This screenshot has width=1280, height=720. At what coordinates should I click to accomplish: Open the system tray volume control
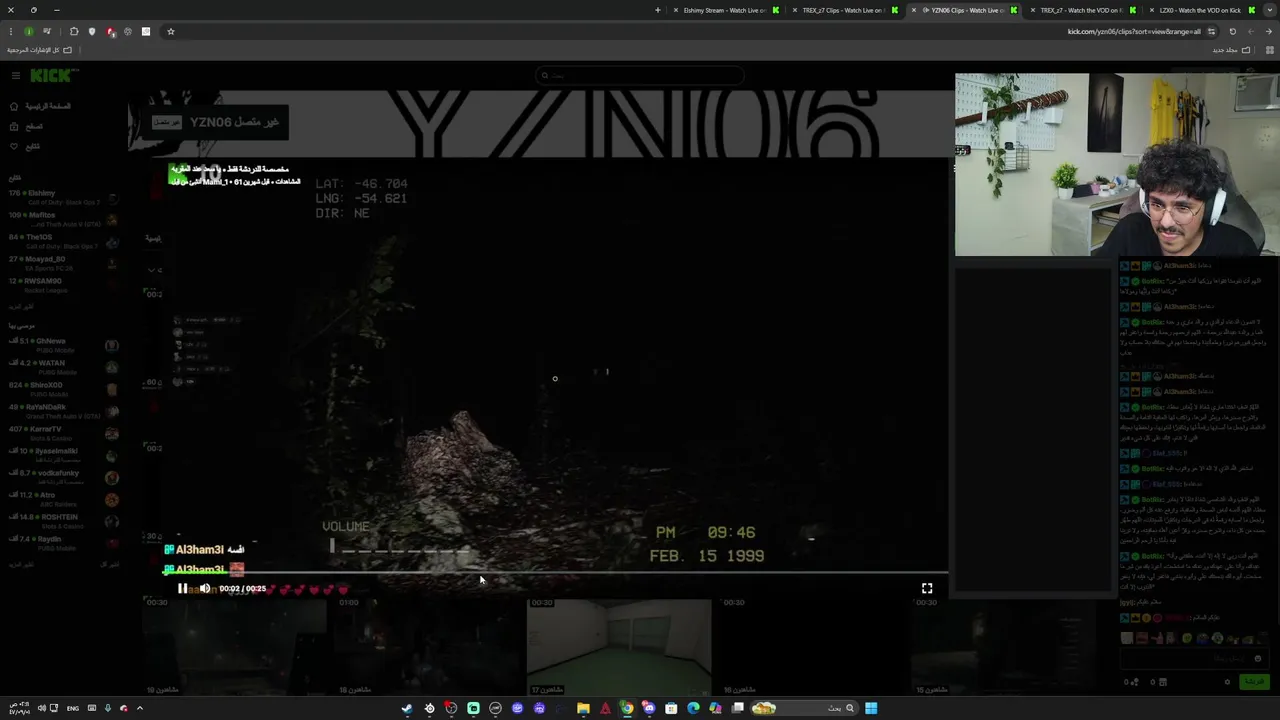point(41,708)
